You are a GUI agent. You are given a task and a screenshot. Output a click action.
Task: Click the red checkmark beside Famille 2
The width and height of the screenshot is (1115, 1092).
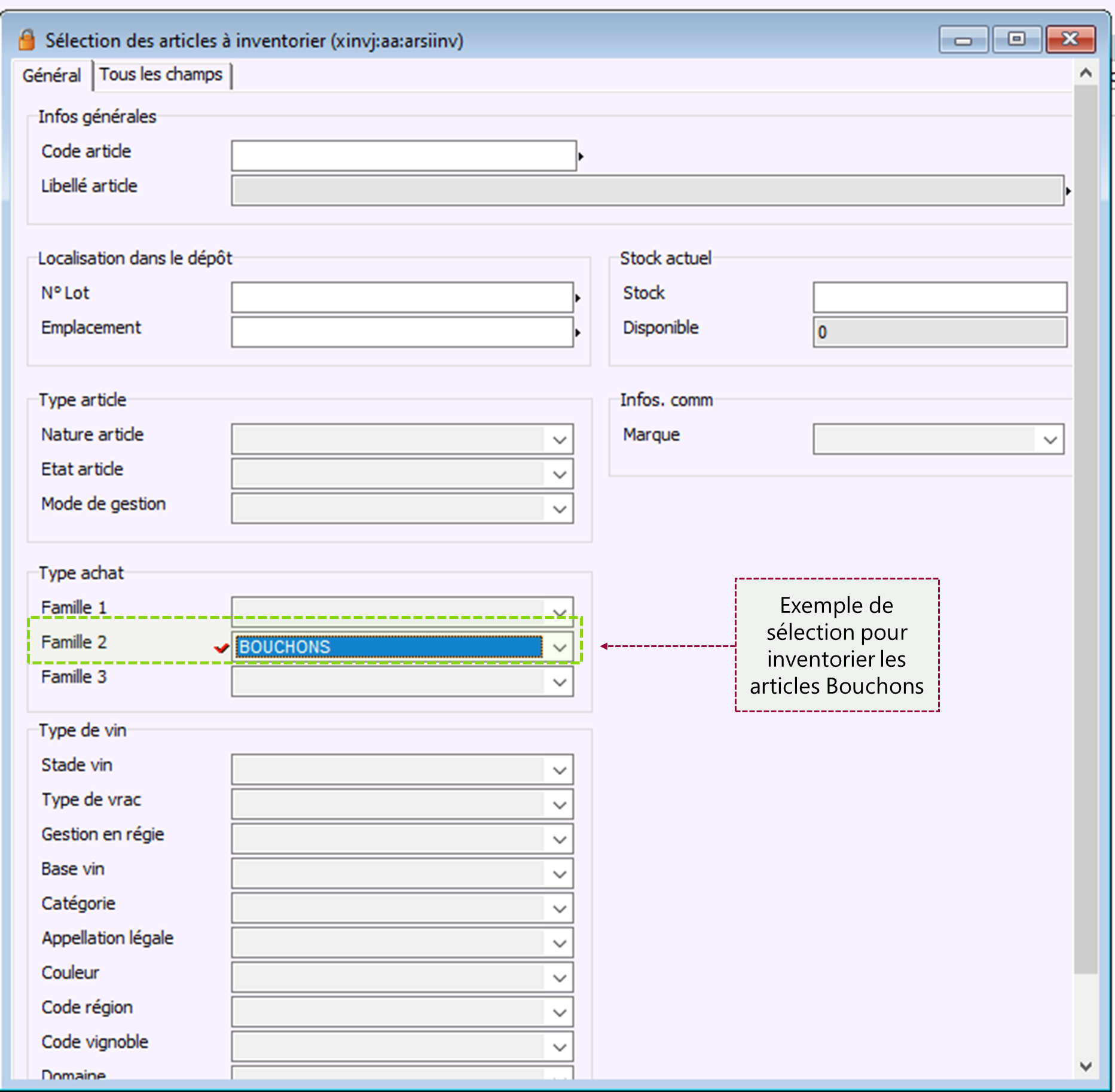click(221, 648)
